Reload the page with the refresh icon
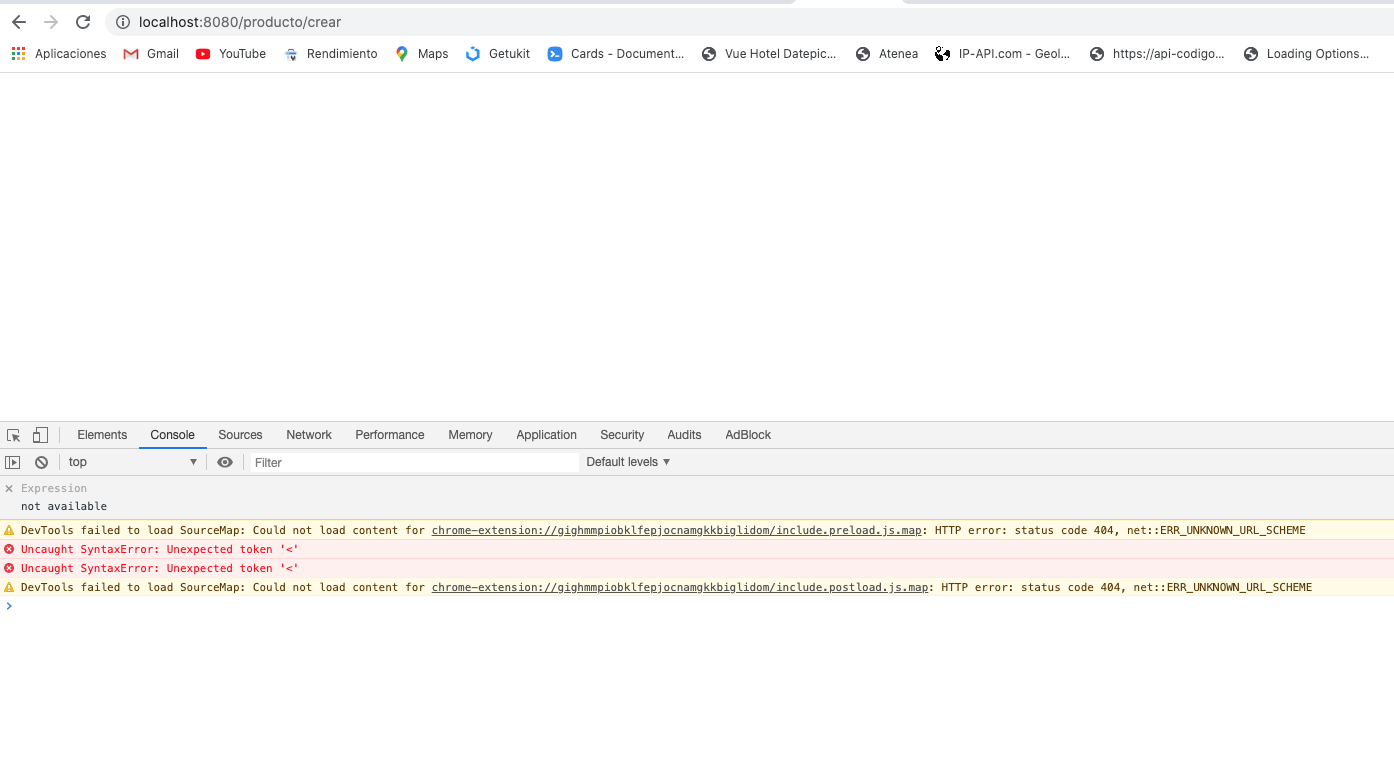The image size is (1394, 771). (x=83, y=22)
